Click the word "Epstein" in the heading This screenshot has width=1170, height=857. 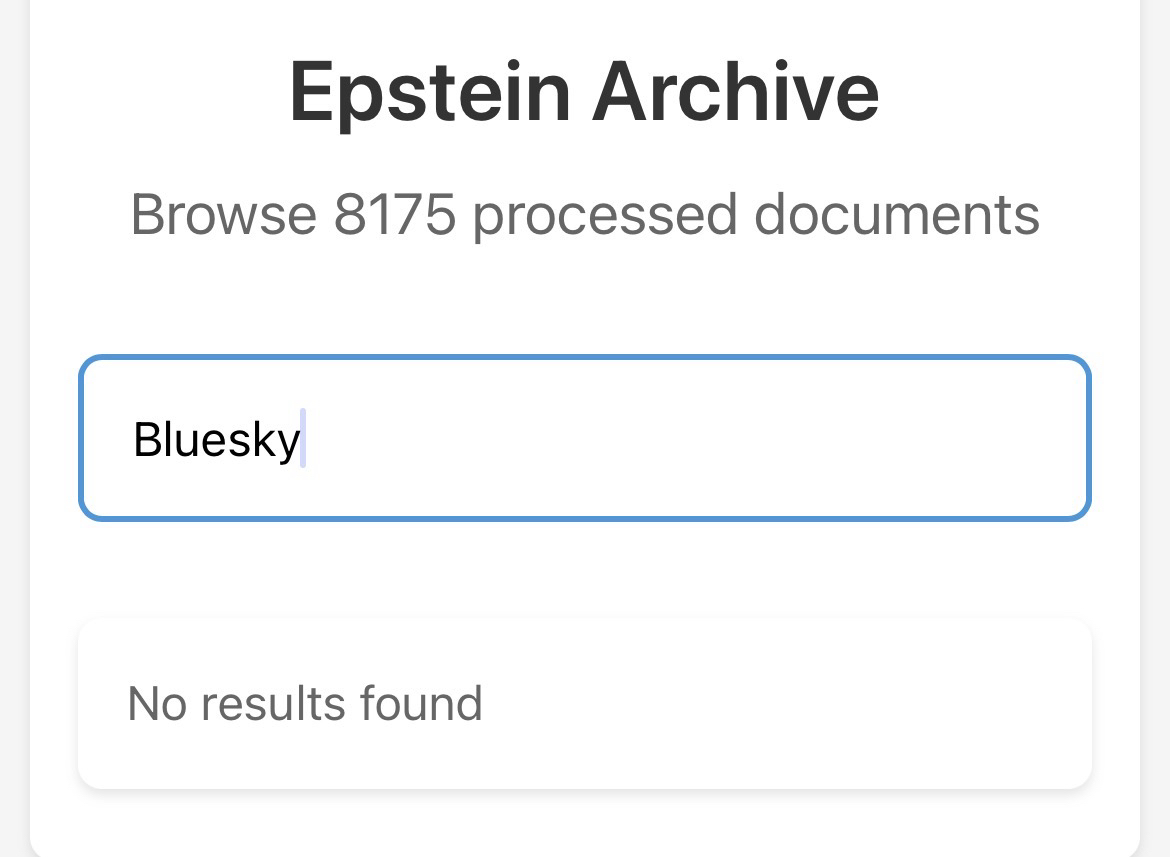(430, 92)
